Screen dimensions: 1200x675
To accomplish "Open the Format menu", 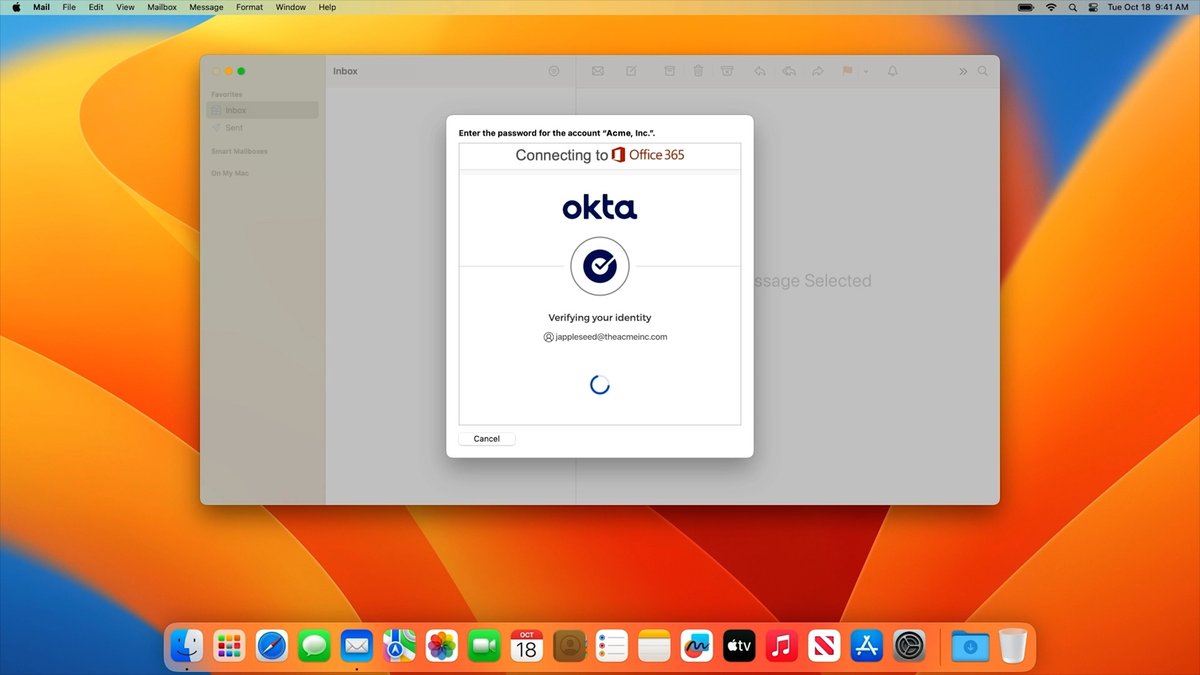I will (250, 7).
